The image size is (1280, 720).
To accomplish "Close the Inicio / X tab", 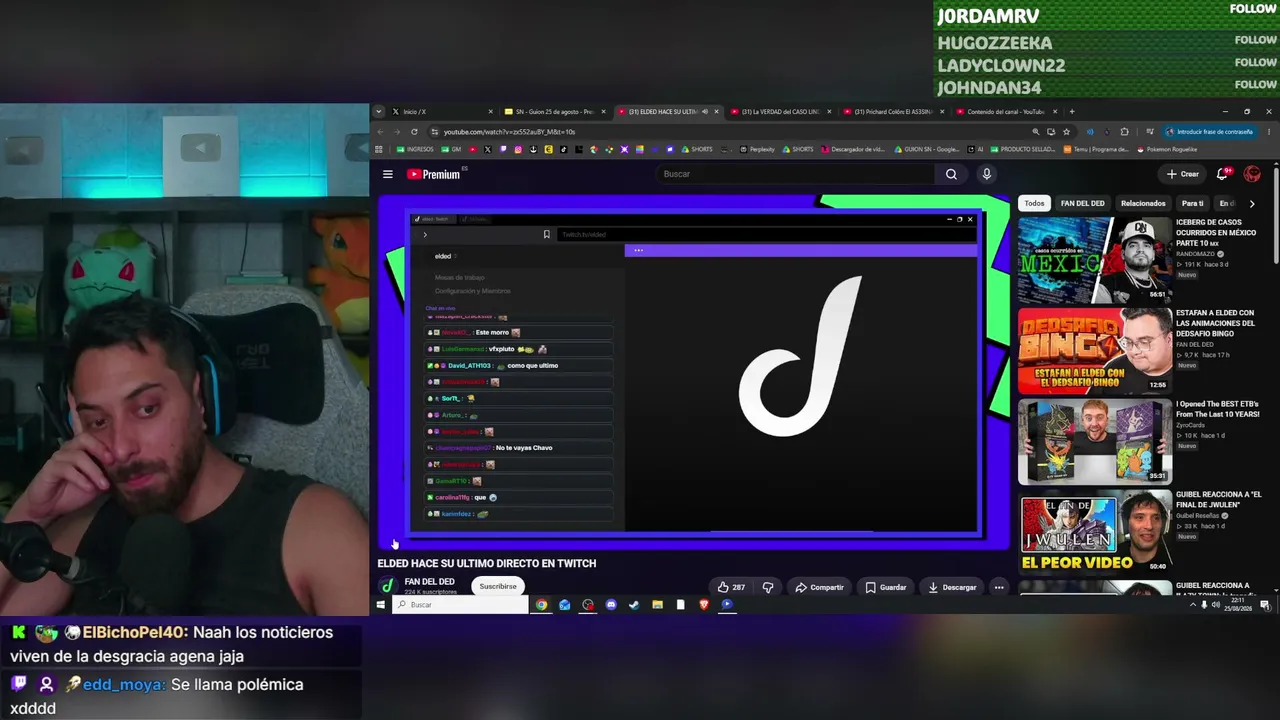I will [x=490, y=112].
